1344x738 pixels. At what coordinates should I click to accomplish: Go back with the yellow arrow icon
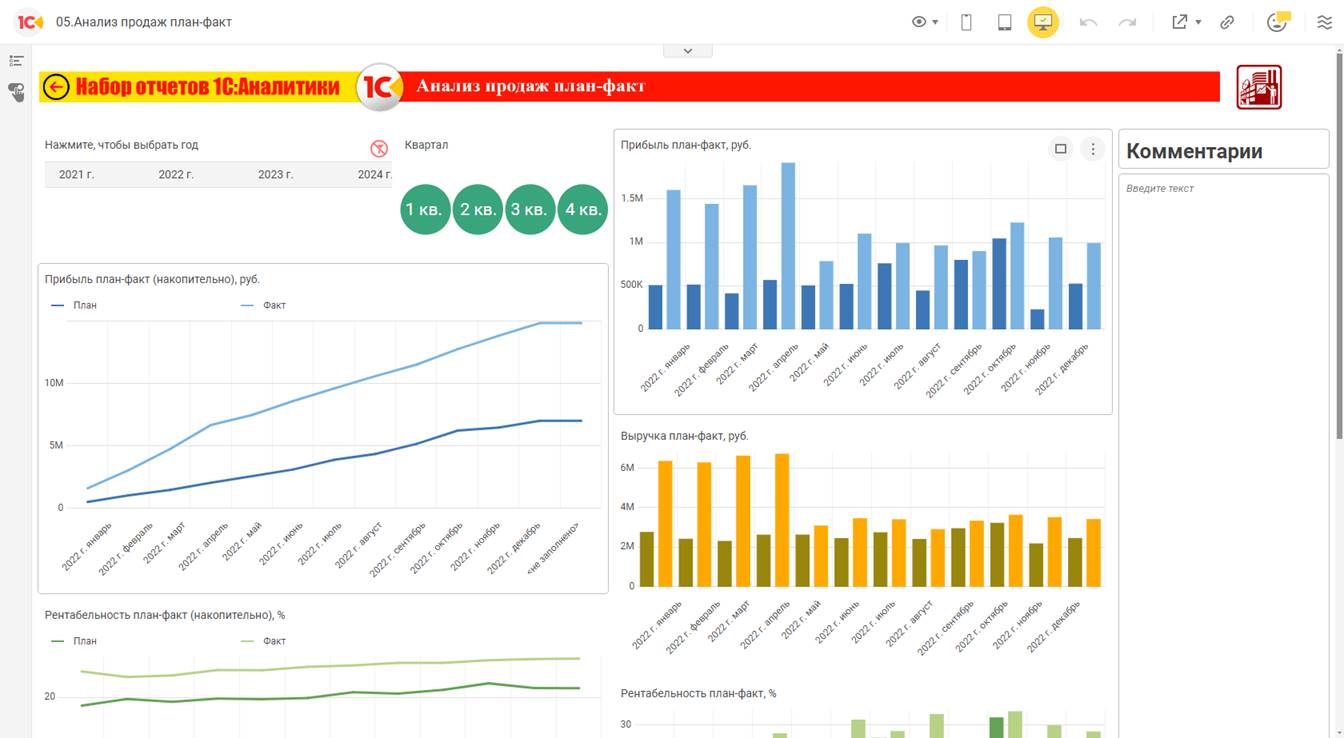tap(56, 88)
